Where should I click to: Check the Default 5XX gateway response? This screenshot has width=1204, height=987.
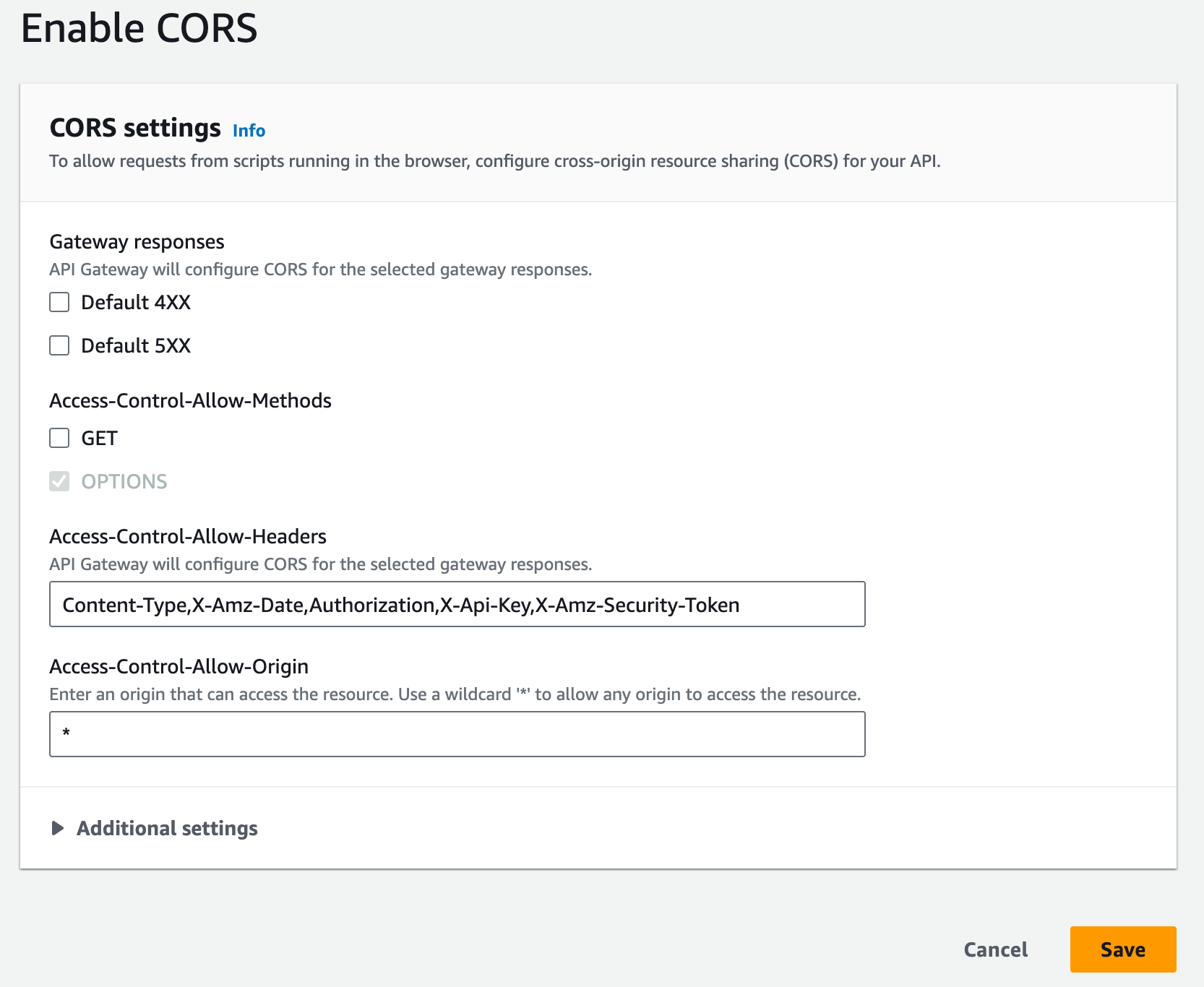click(x=59, y=345)
